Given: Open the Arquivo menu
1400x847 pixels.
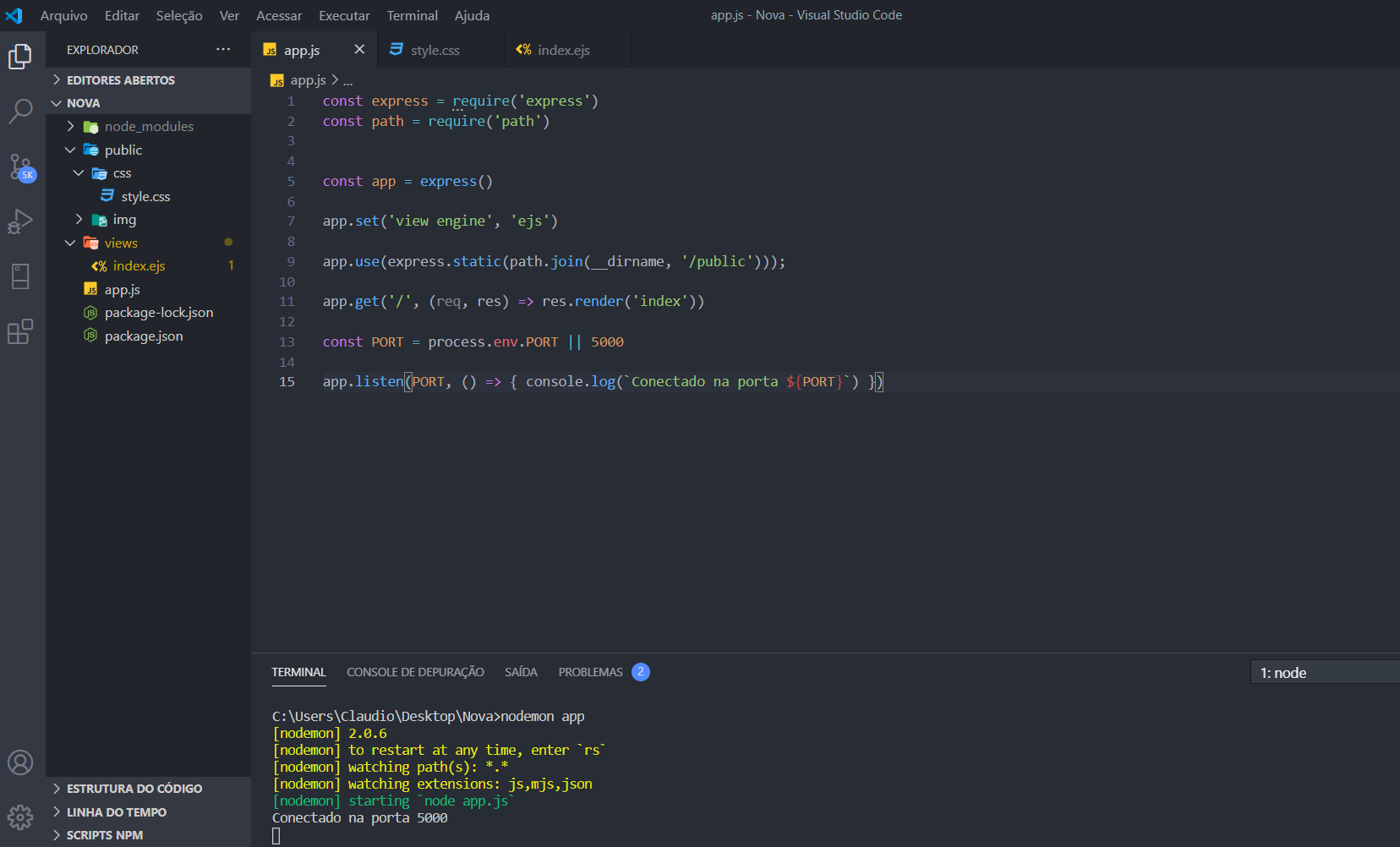Looking at the screenshot, I should coord(64,15).
